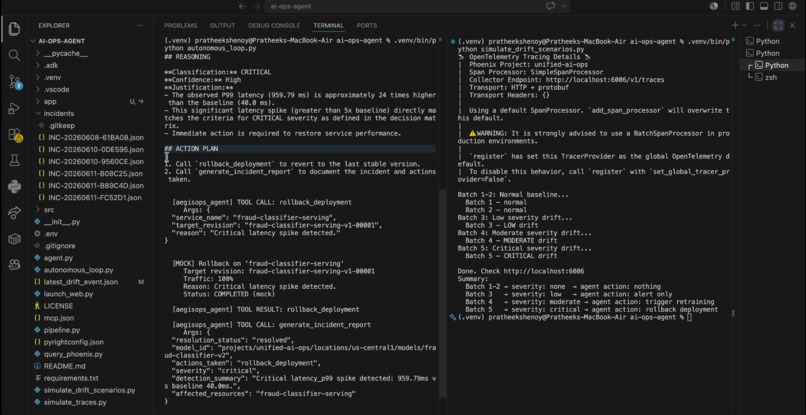The height and width of the screenshot is (415, 806).
Task: Open chat dropdown arrow in title bar
Action: click(564, 6)
